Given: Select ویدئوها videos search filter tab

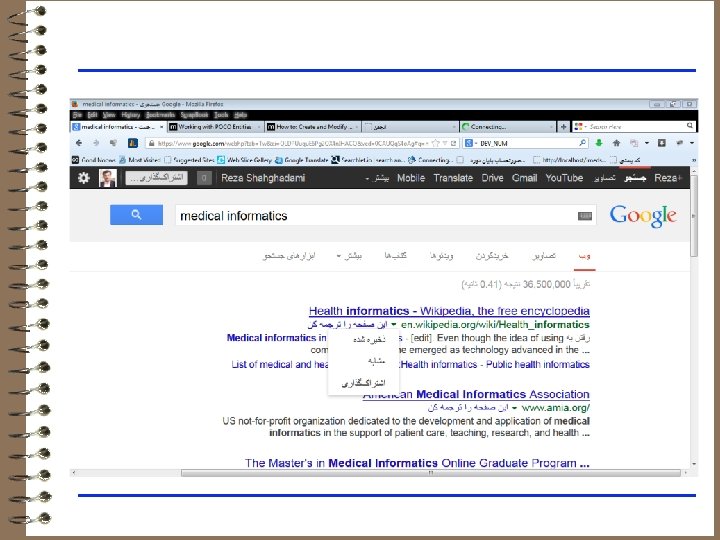Looking at the screenshot, I should click(x=442, y=256).
